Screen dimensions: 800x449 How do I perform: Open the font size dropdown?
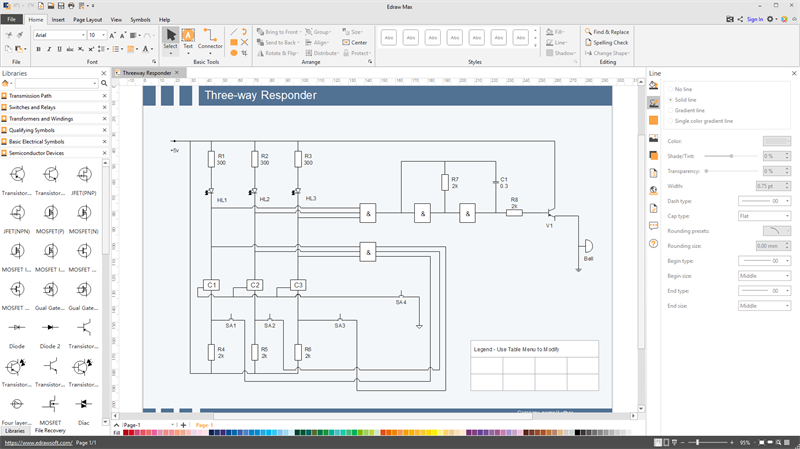click(x=104, y=35)
